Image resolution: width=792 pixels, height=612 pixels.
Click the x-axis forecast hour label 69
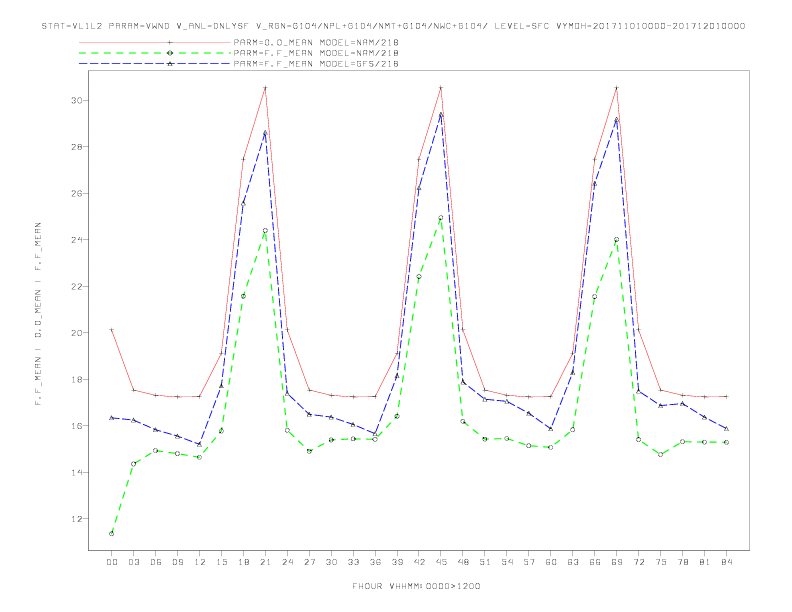pyautogui.click(x=617, y=562)
